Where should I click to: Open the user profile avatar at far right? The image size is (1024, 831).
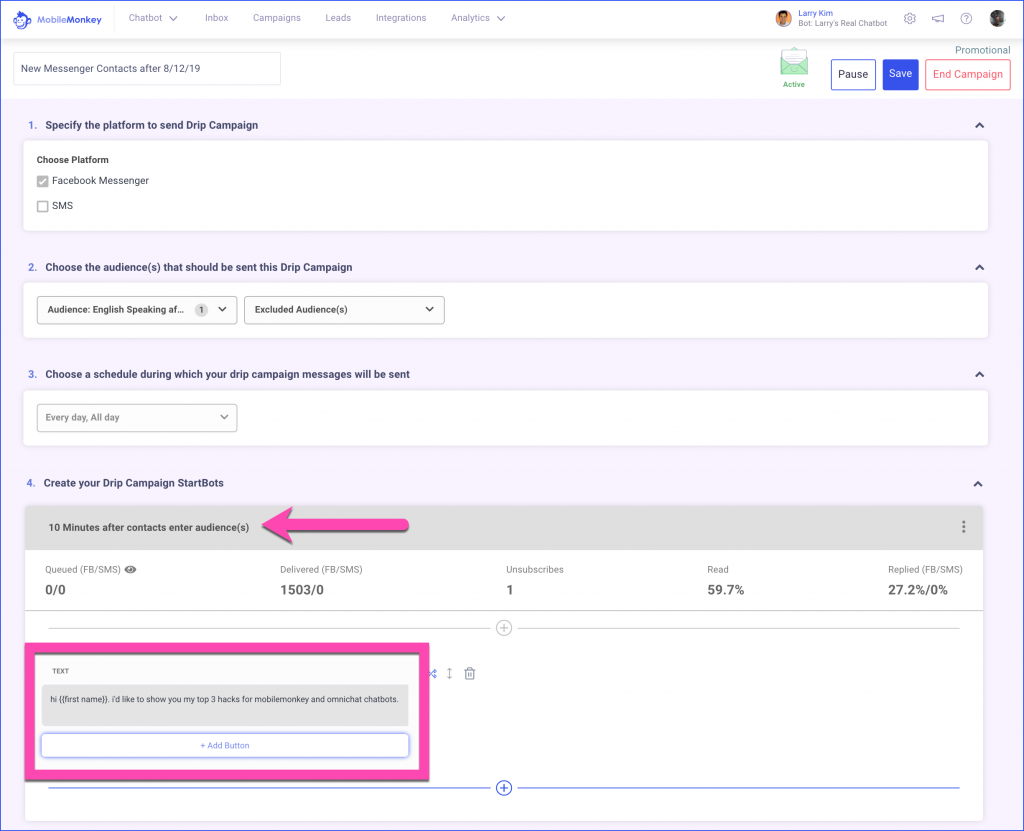997,18
